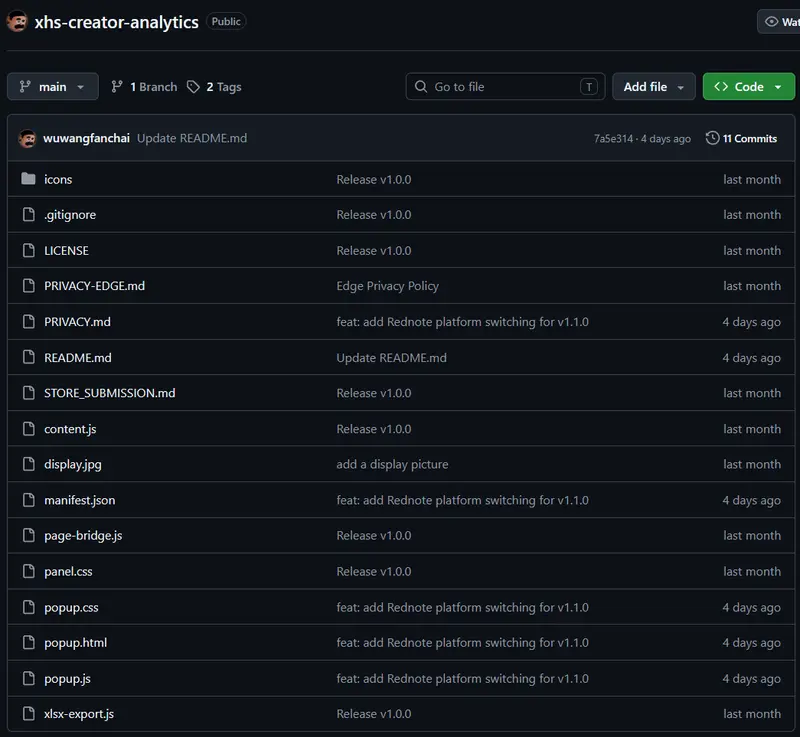The image size is (800, 737).
Task: Click the file icon beside xlsx-export.js
Action: coord(29,714)
